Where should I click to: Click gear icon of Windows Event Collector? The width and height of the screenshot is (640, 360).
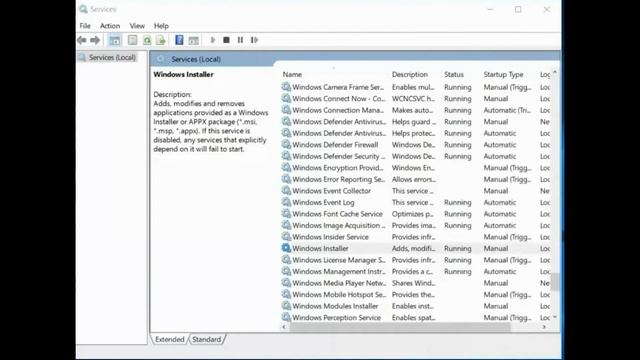point(286,191)
